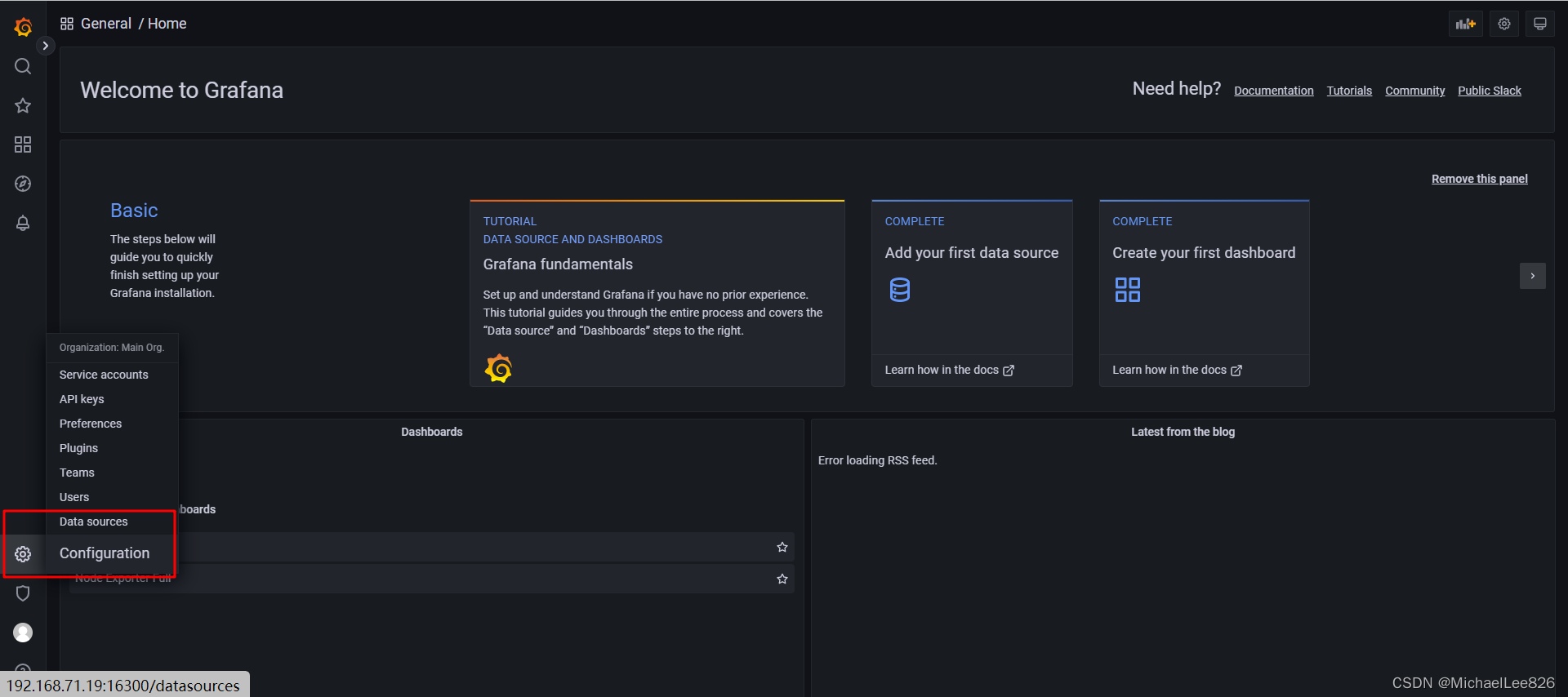Click the General breadcrumb link

[x=106, y=24]
